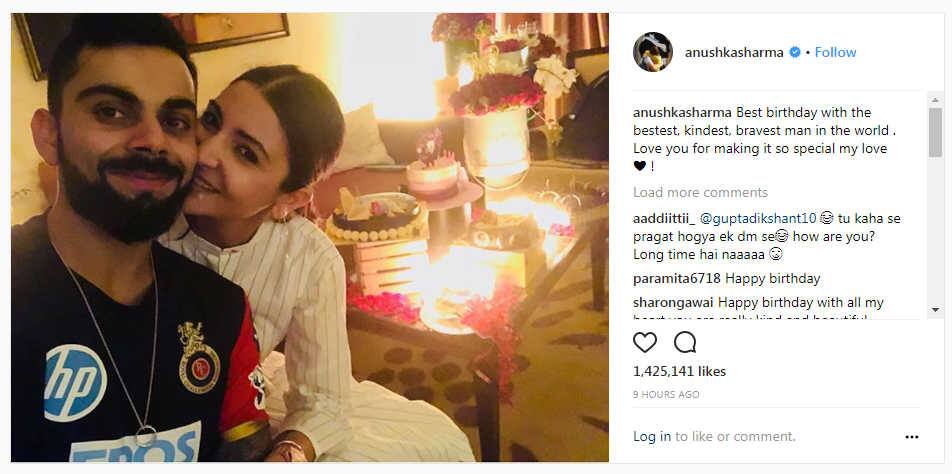Screen dimensions: 952x474
Task: Click the couple selfie photo
Action: [310, 237]
